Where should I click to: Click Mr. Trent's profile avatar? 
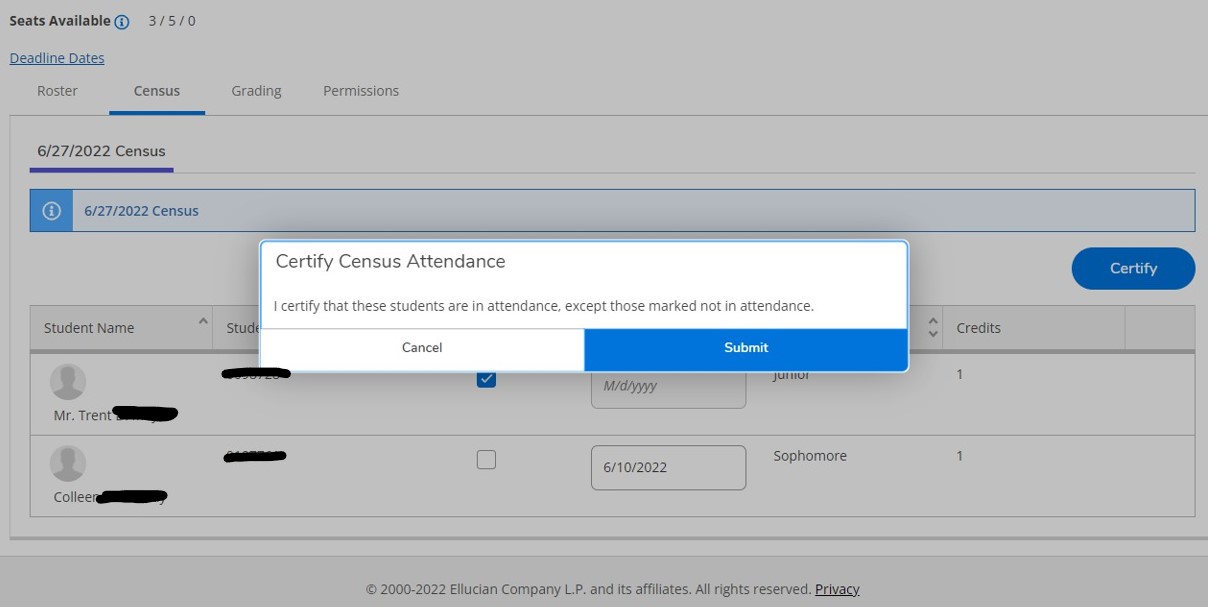pyautogui.click(x=68, y=382)
